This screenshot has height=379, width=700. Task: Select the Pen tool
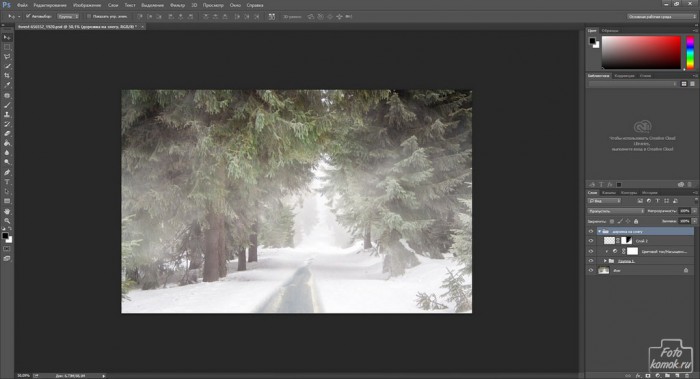(7, 172)
